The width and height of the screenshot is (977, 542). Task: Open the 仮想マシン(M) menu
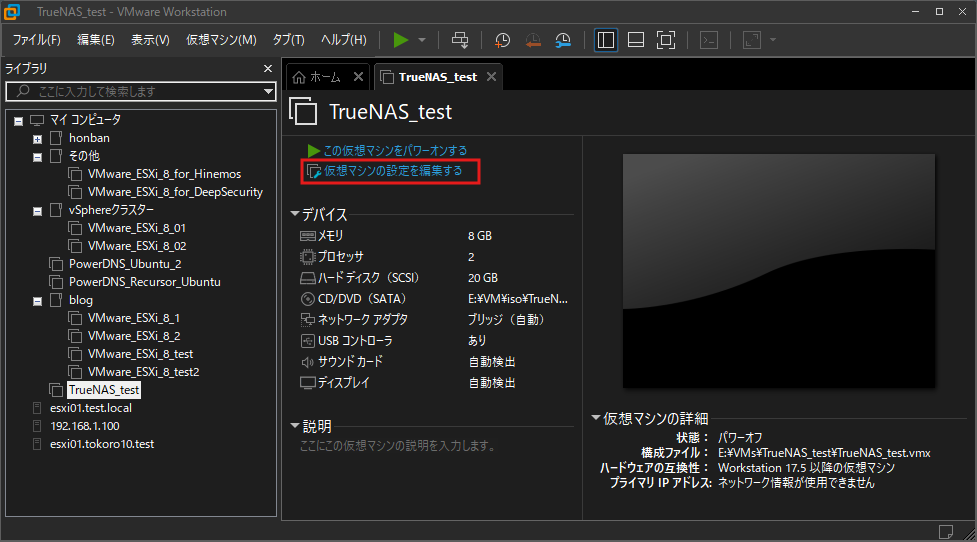[221, 40]
